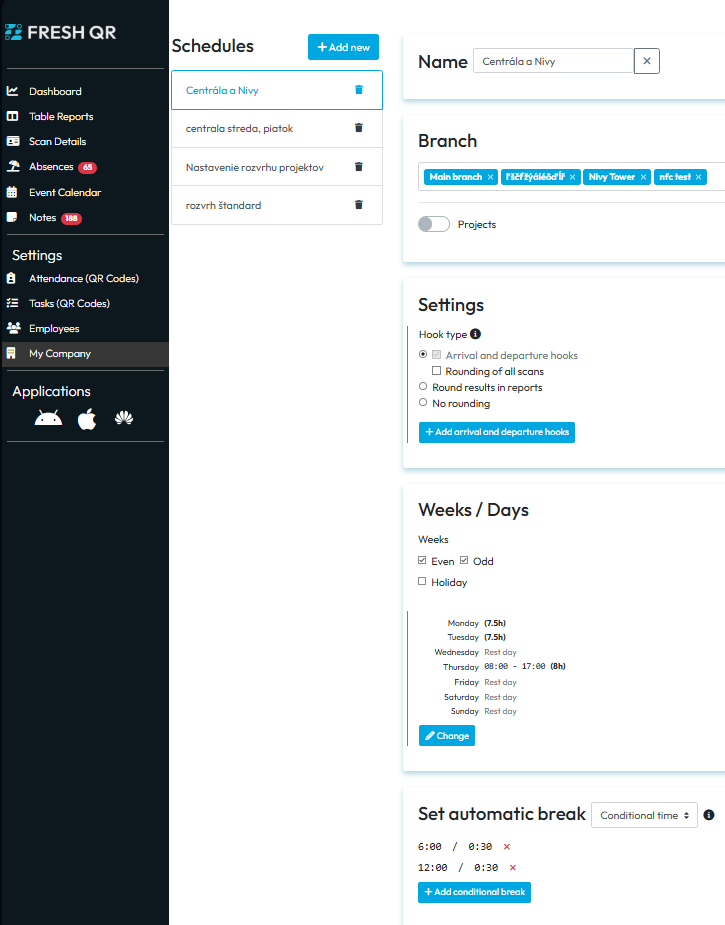The image size is (725, 925).
Task: Open the Conditional time dropdown
Action: [x=644, y=815]
